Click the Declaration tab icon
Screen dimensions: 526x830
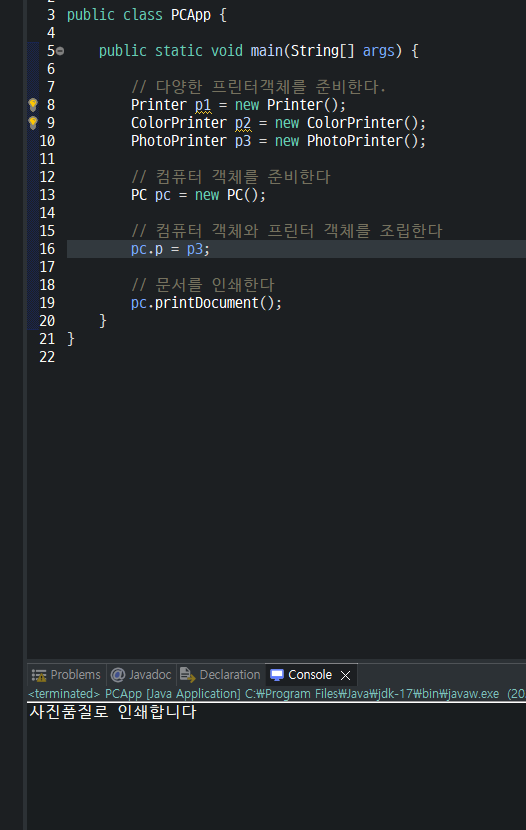point(187,675)
